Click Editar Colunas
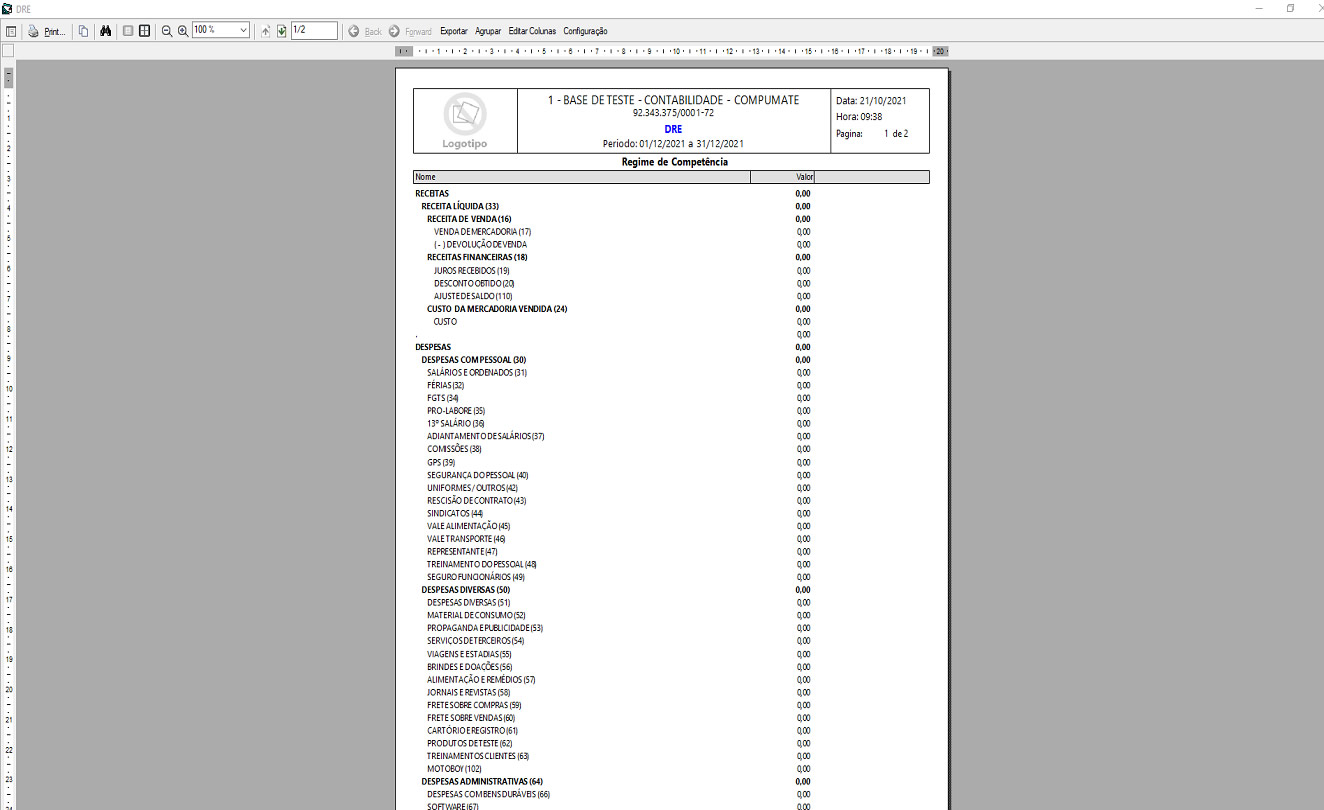 click(532, 31)
